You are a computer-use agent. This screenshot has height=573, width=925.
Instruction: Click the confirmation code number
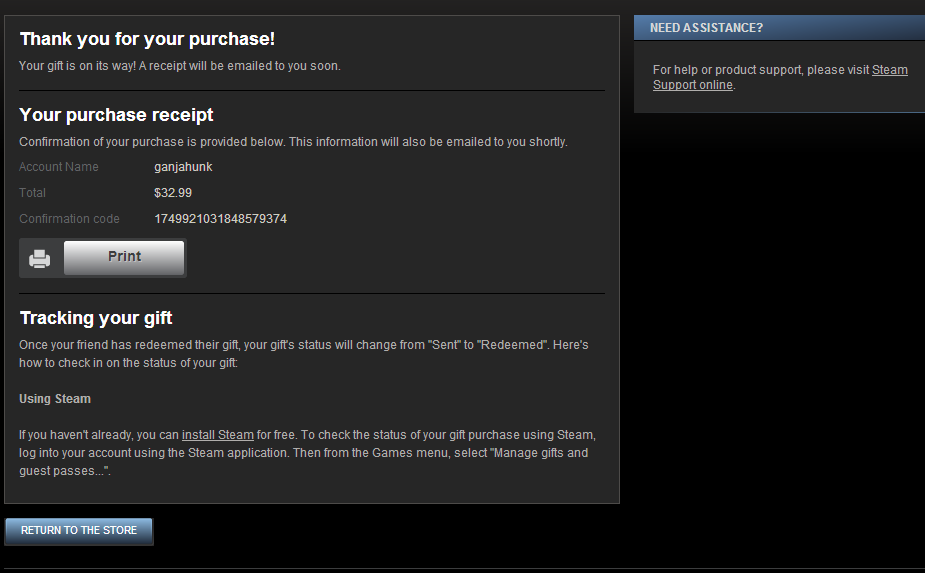221,219
